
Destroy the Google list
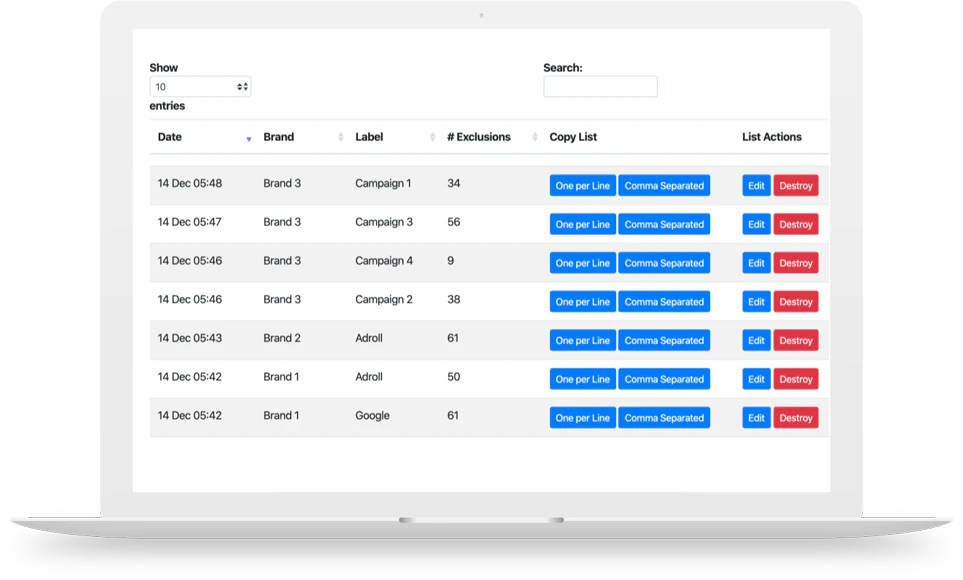point(795,418)
